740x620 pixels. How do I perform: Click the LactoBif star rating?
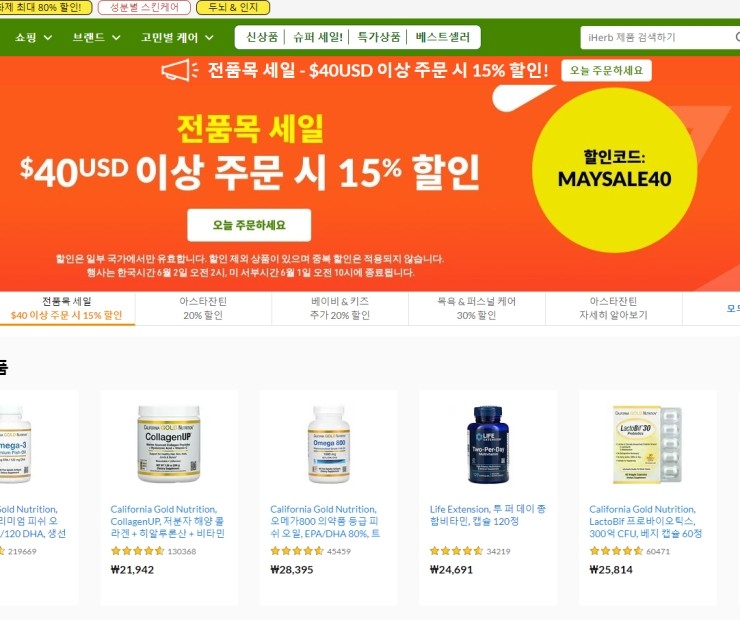coord(616,551)
